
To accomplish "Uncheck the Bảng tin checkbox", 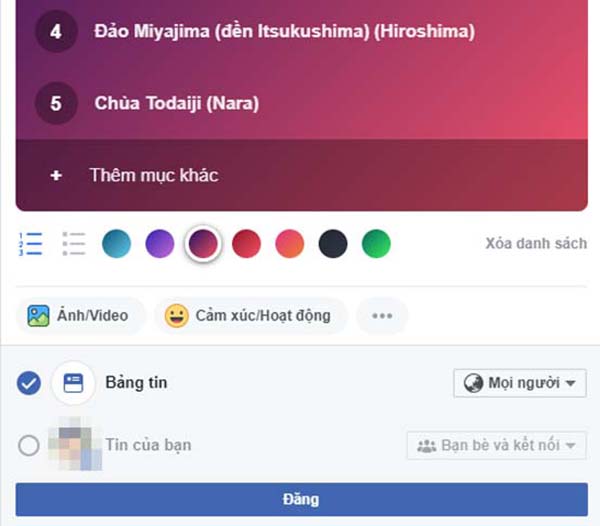I will click(29, 383).
